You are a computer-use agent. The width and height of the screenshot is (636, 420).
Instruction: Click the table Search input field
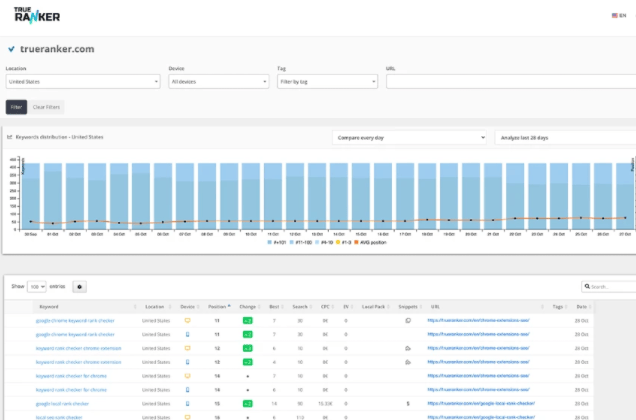(x=610, y=286)
